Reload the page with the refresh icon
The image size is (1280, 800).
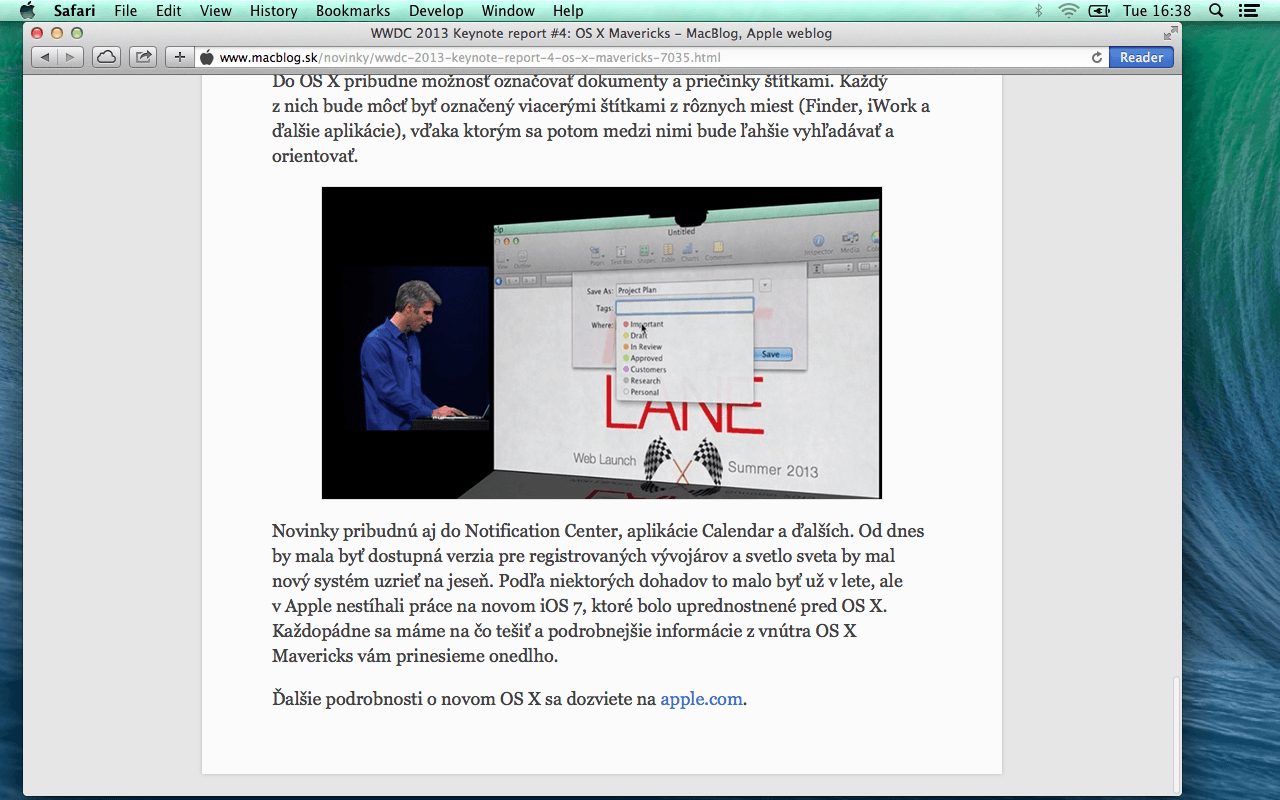pos(1097,58)
